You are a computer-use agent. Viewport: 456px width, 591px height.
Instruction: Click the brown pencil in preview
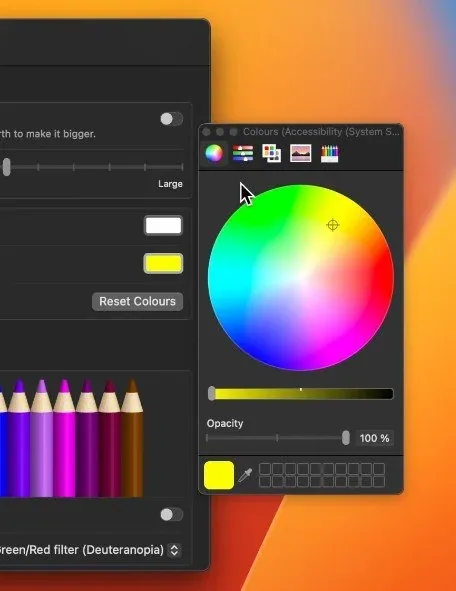[x=132, y=439]
